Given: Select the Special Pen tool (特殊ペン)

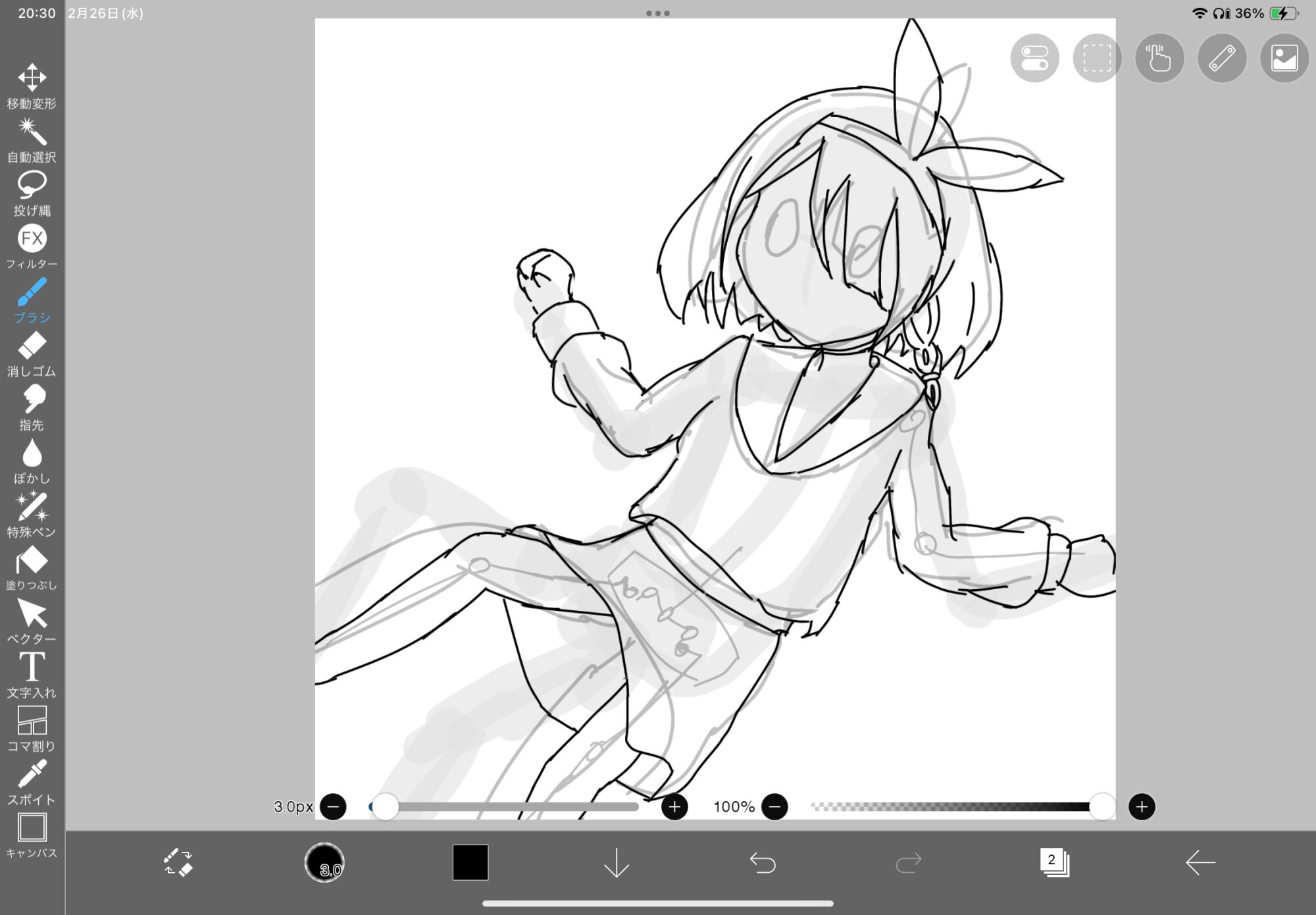Looking at the screenshot, I should tap(32, 515).
